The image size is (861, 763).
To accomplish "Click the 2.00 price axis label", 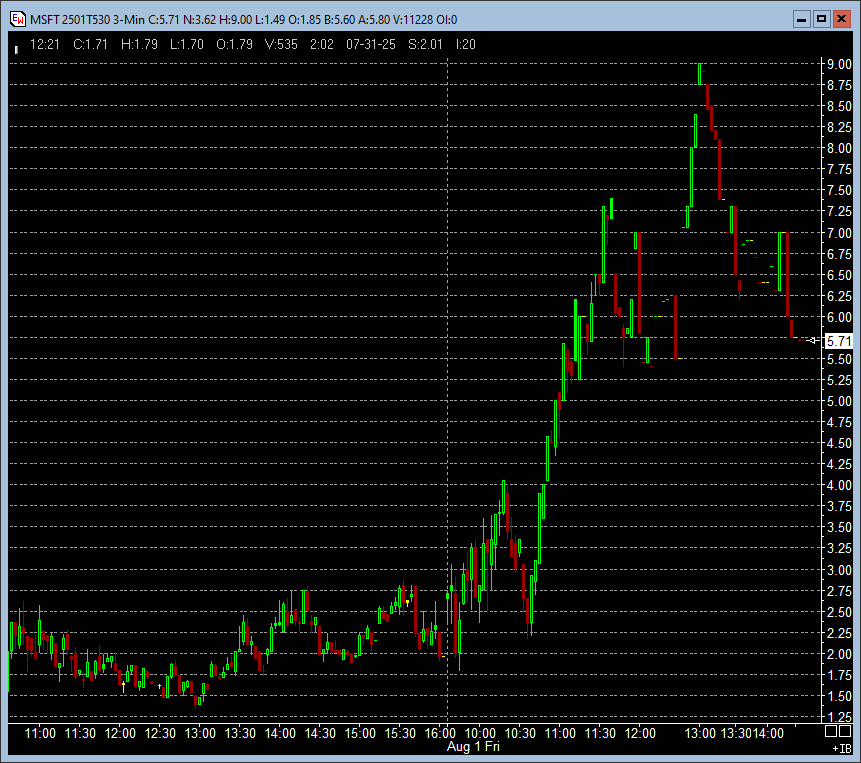I will 840,654.
